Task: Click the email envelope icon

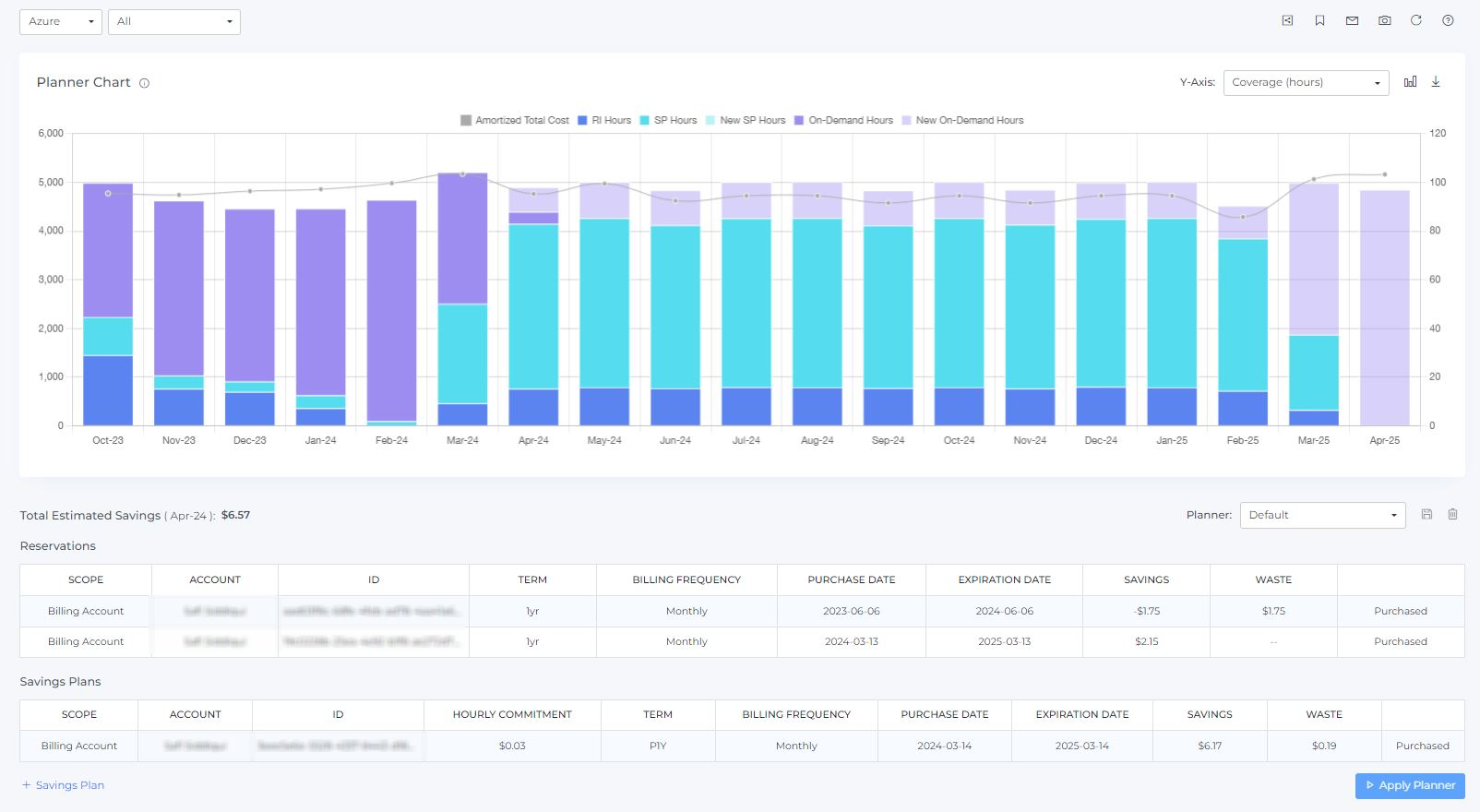Action: (x=1352, y=20)
